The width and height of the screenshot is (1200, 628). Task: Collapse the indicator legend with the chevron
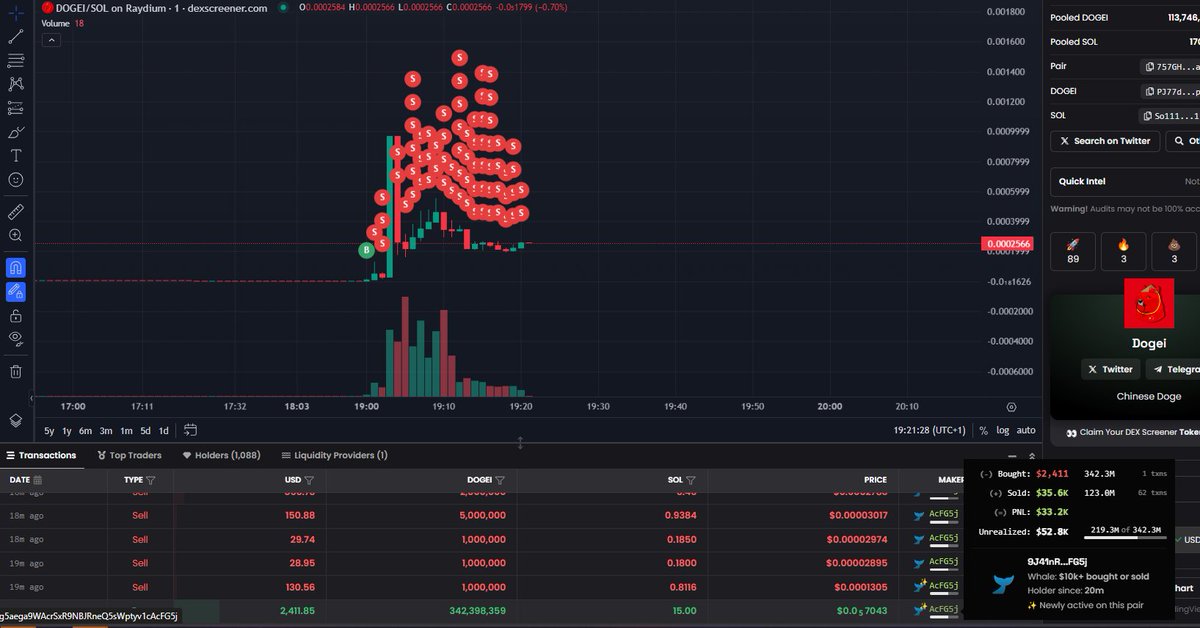51,40
